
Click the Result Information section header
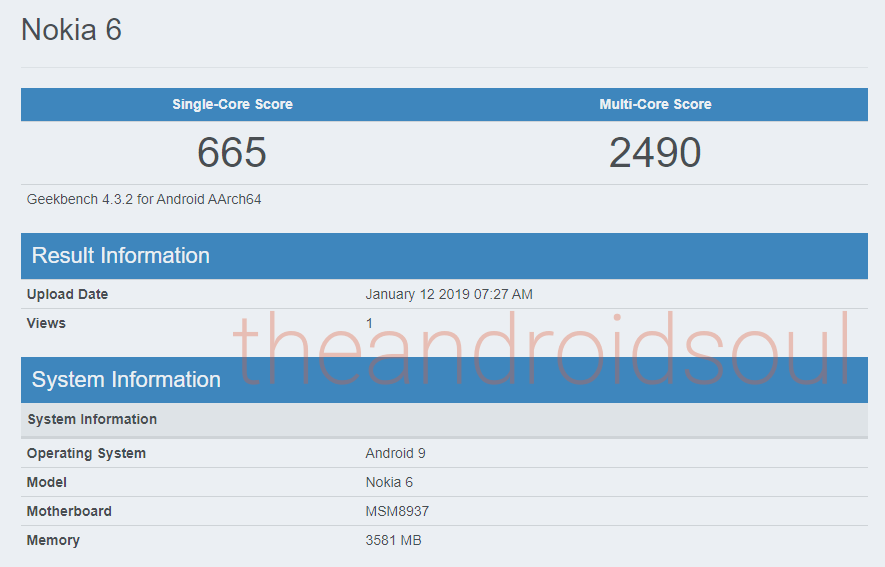[x=444, y=256]
